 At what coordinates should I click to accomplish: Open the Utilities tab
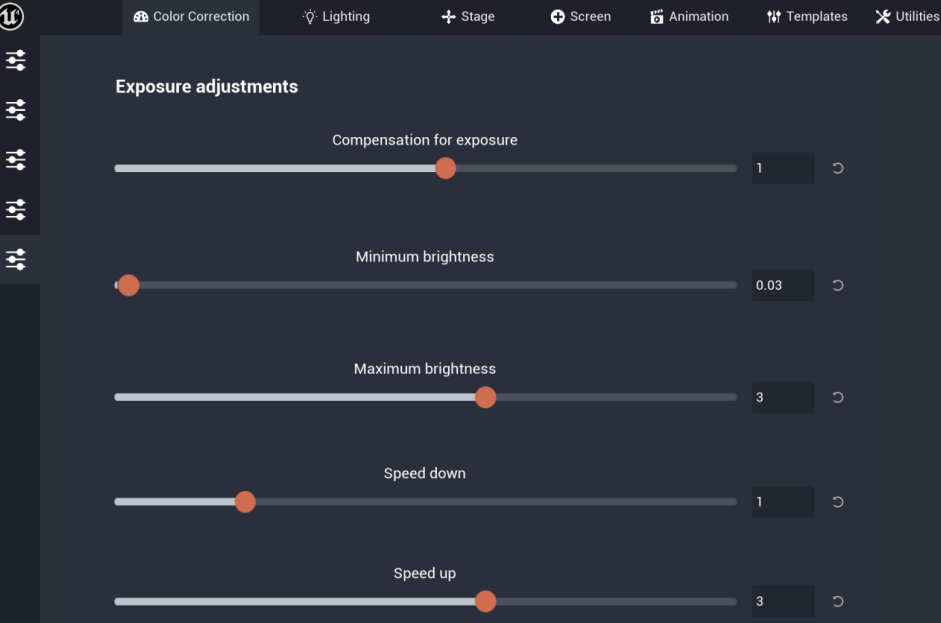907,17
